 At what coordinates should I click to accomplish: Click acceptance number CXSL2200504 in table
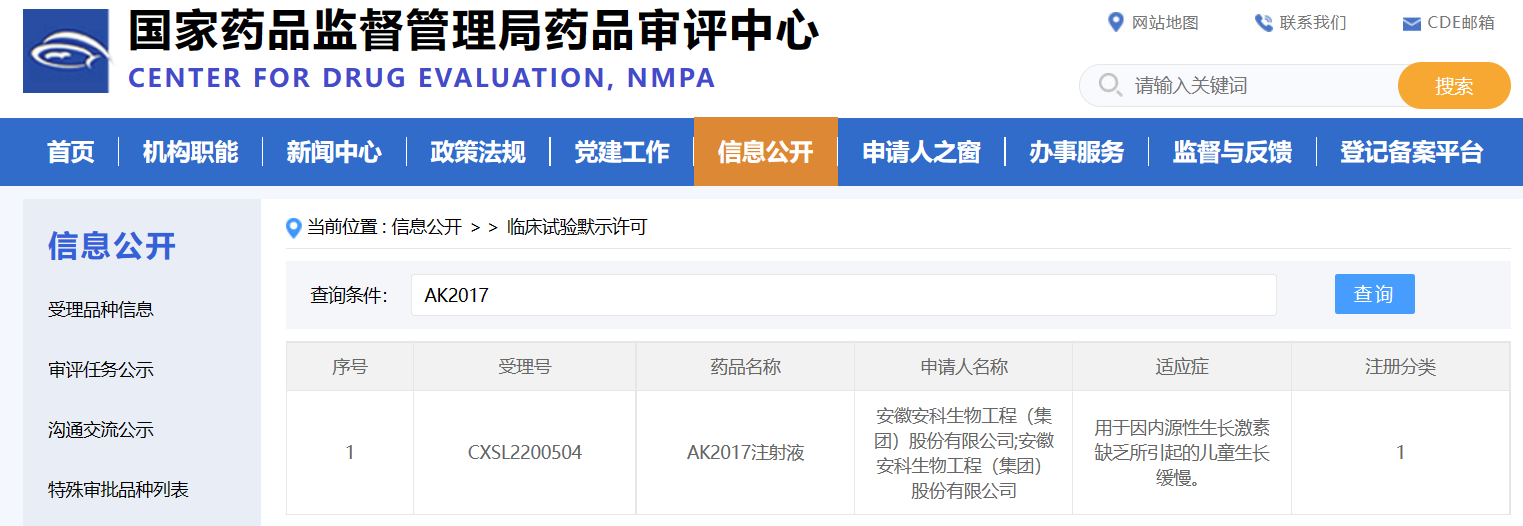click(524, 453)
